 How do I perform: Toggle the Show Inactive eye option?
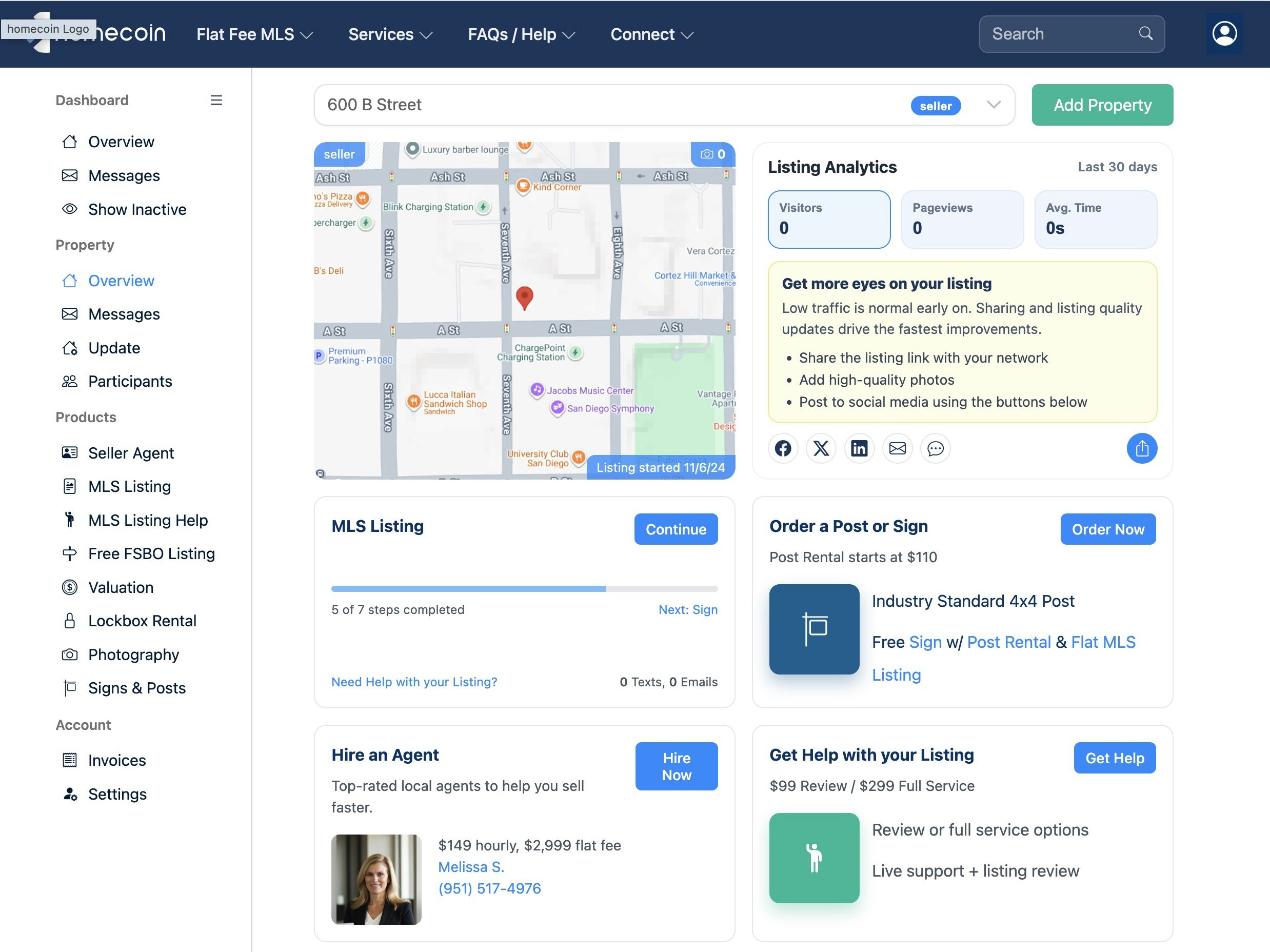124,210
